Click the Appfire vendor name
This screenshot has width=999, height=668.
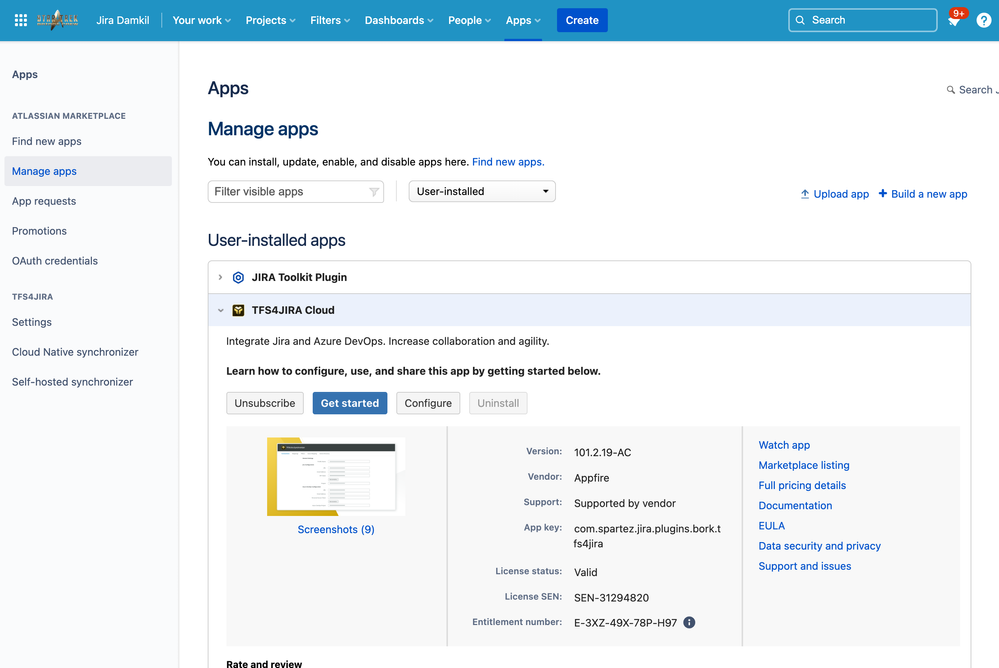point(591,478)
